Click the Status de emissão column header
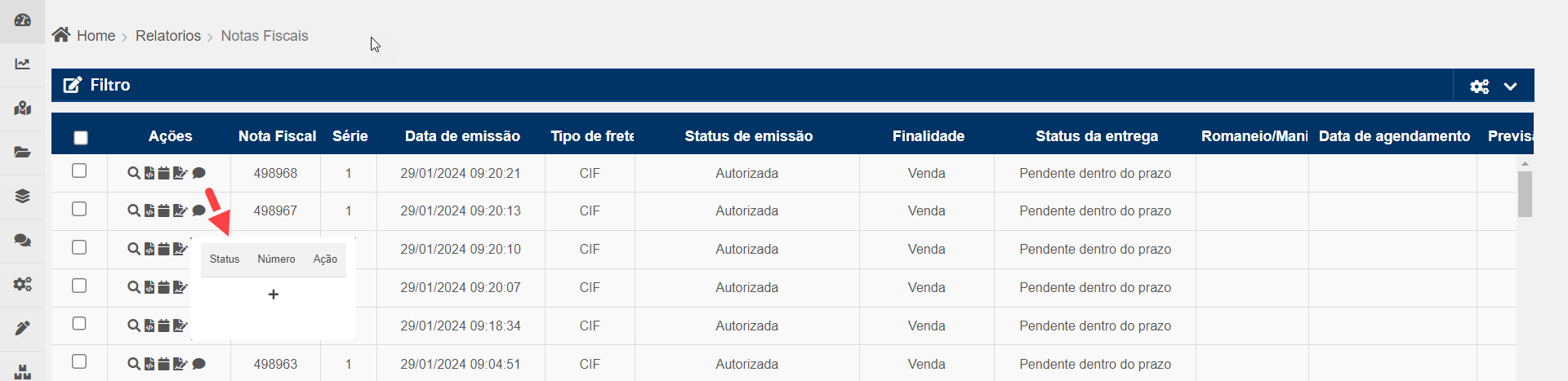The width and height of the screenshot is (1568, 381). [x=748, y=136]
